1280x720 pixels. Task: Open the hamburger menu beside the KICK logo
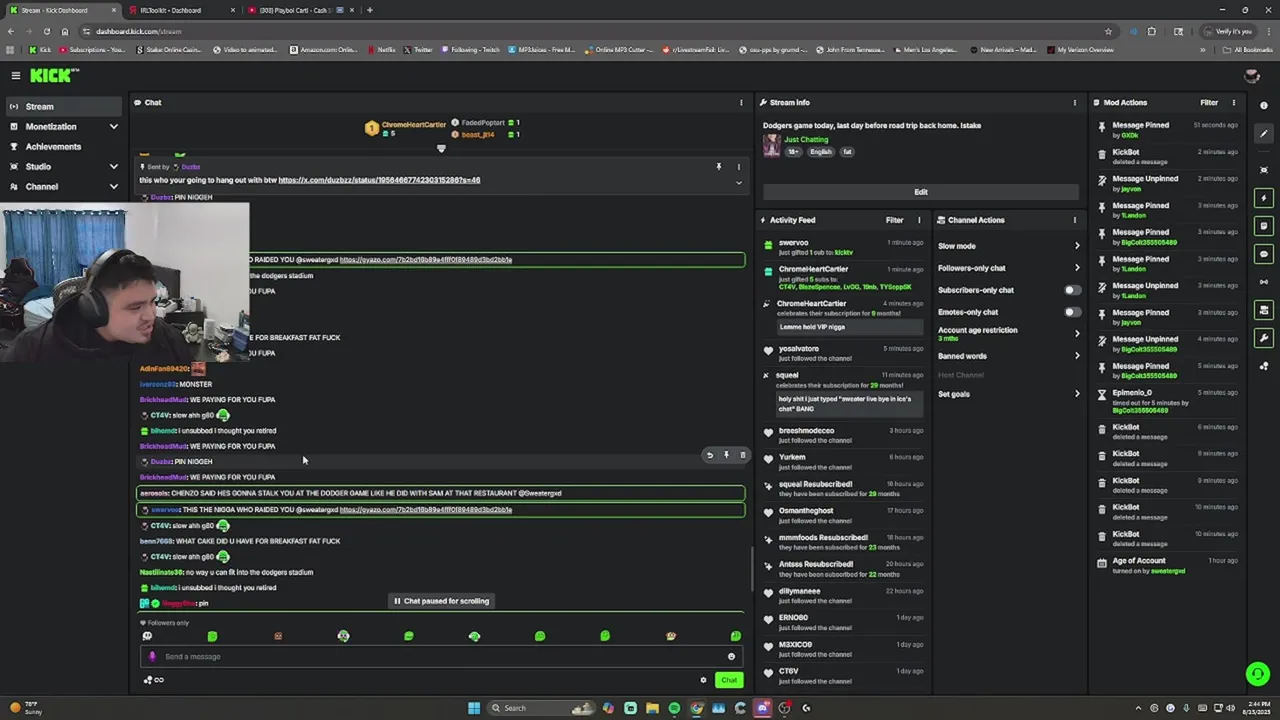tap(15, 75)
